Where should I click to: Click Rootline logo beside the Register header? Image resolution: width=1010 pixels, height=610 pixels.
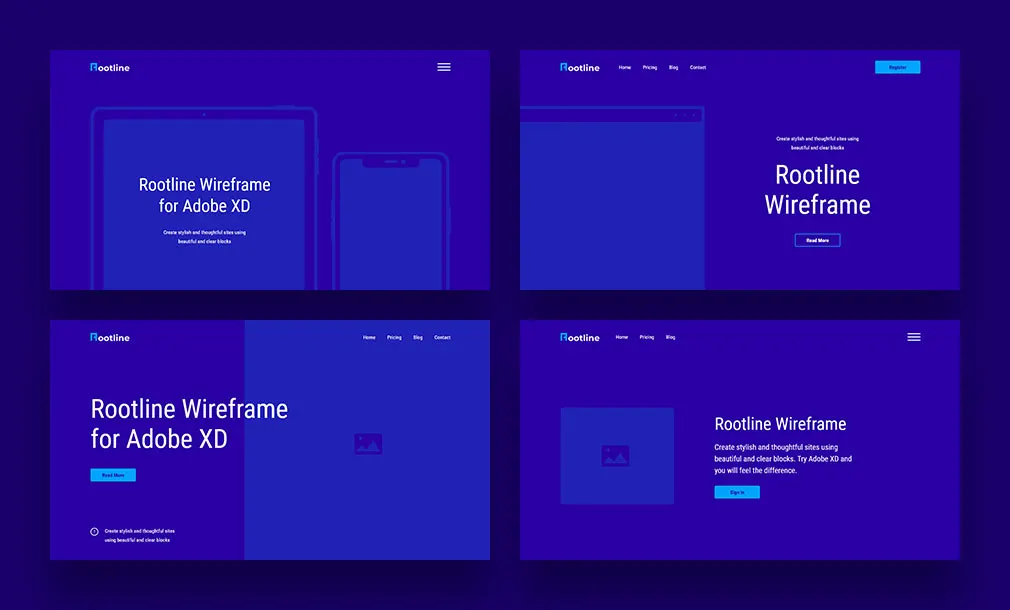pyautogui.click(x=580, y=67)
